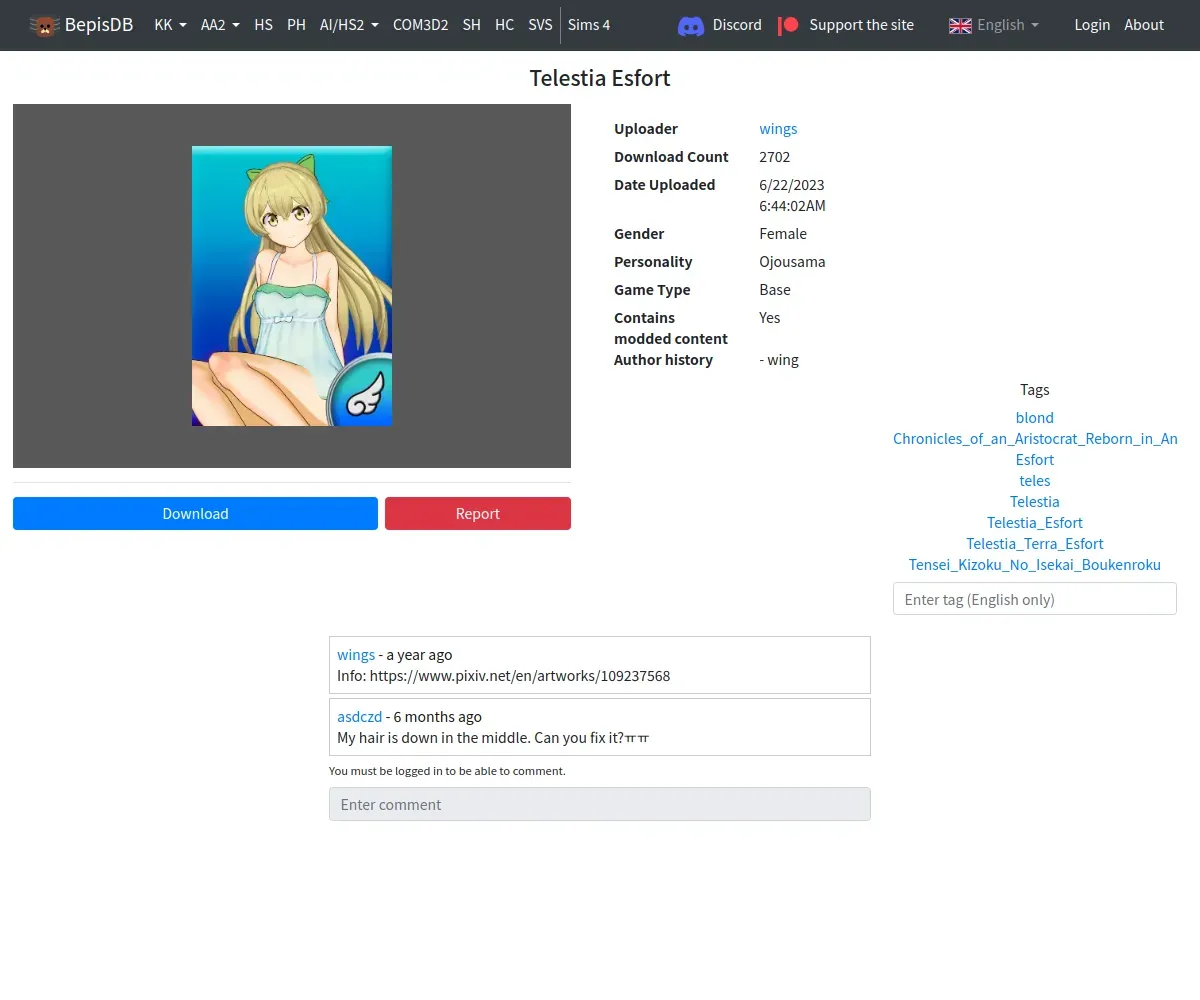This screenshot has height=1000, width=1200.
Task: Navigate to COM3D2 section
Action: click(420, 25)
